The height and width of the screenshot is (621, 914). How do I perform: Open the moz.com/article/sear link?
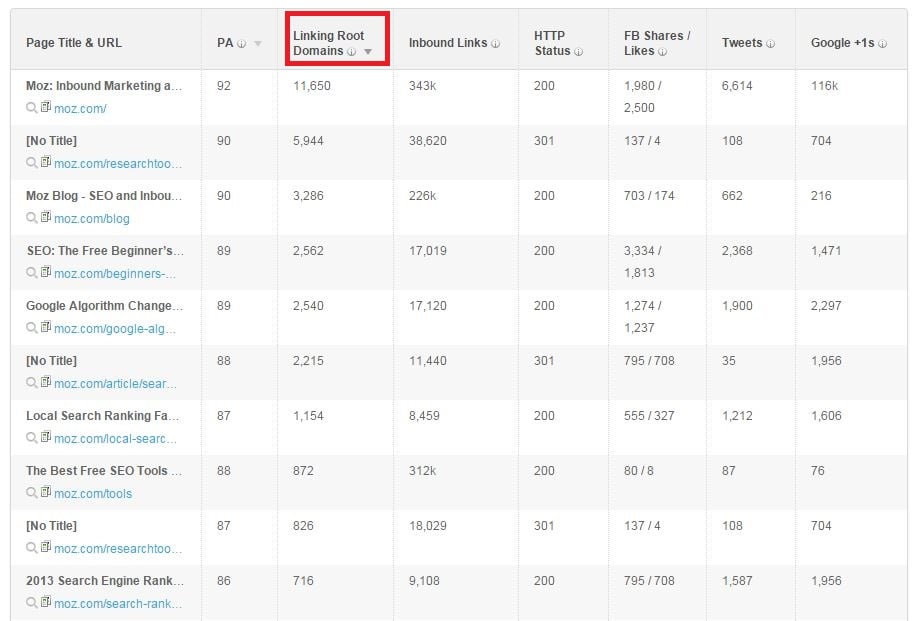click(115, 383)
